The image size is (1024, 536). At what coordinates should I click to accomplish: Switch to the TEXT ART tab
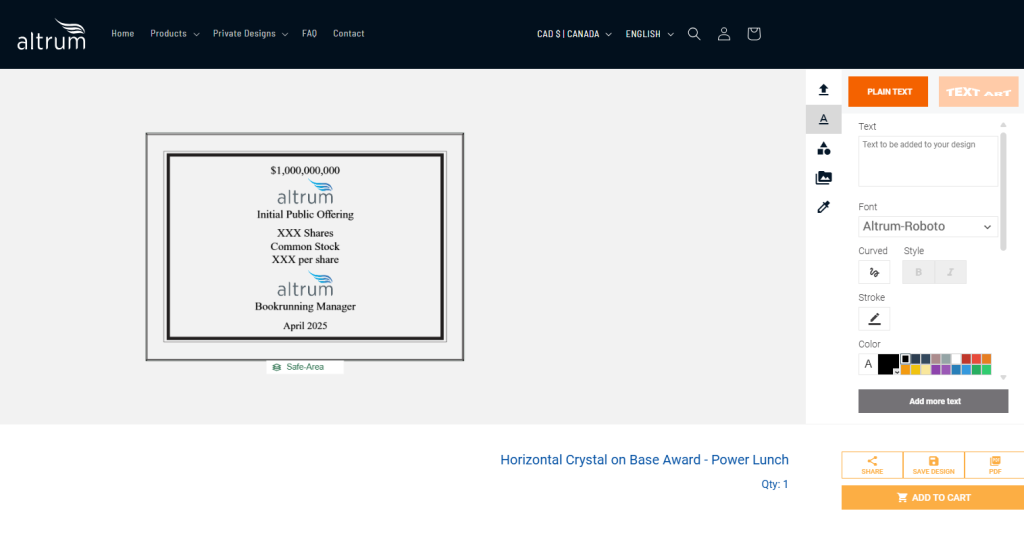coord(978,91)
